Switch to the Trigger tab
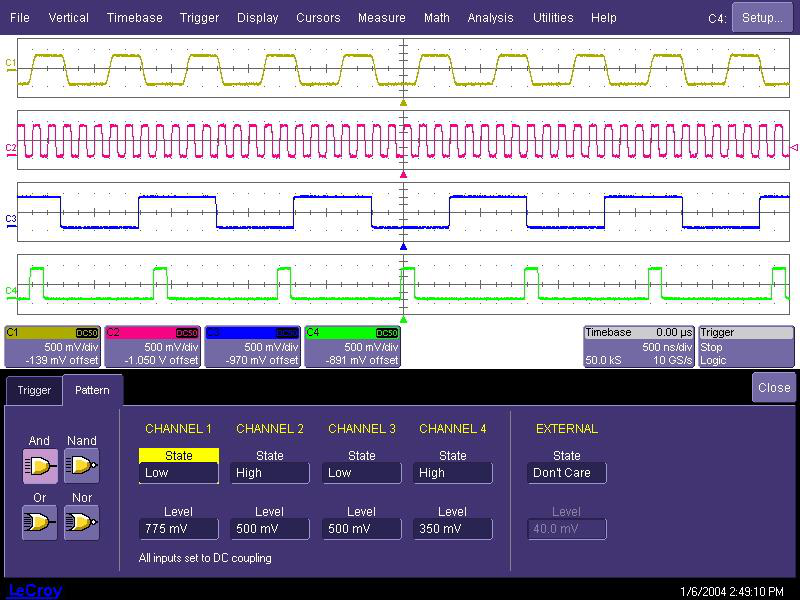800x600 pixels. (x=34, y=390)
